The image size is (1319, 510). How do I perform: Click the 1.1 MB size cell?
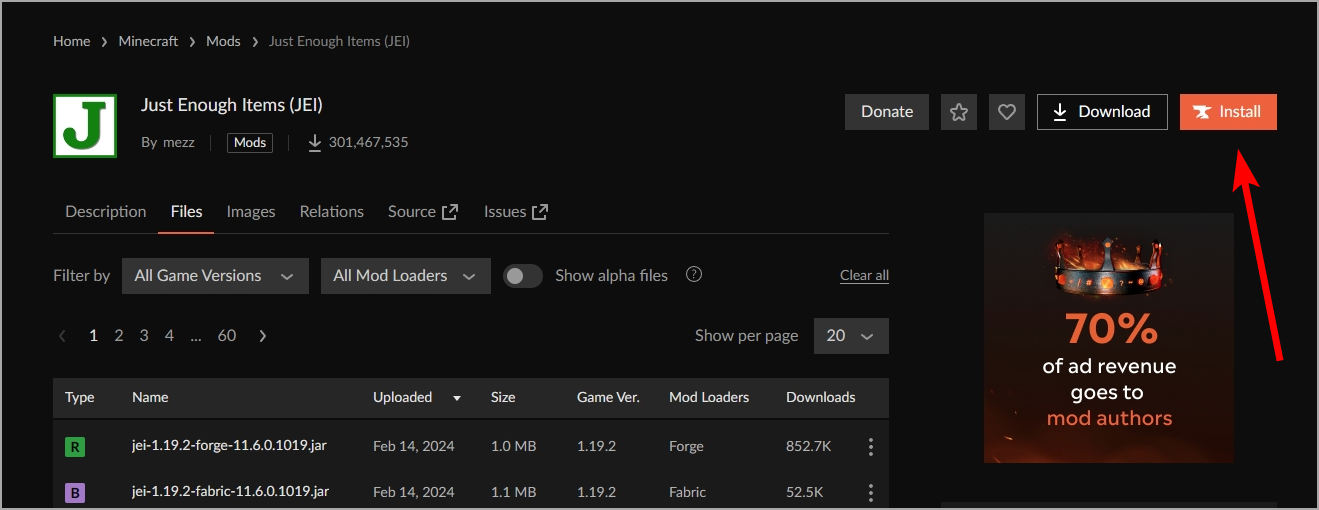(x=514, y=492)
